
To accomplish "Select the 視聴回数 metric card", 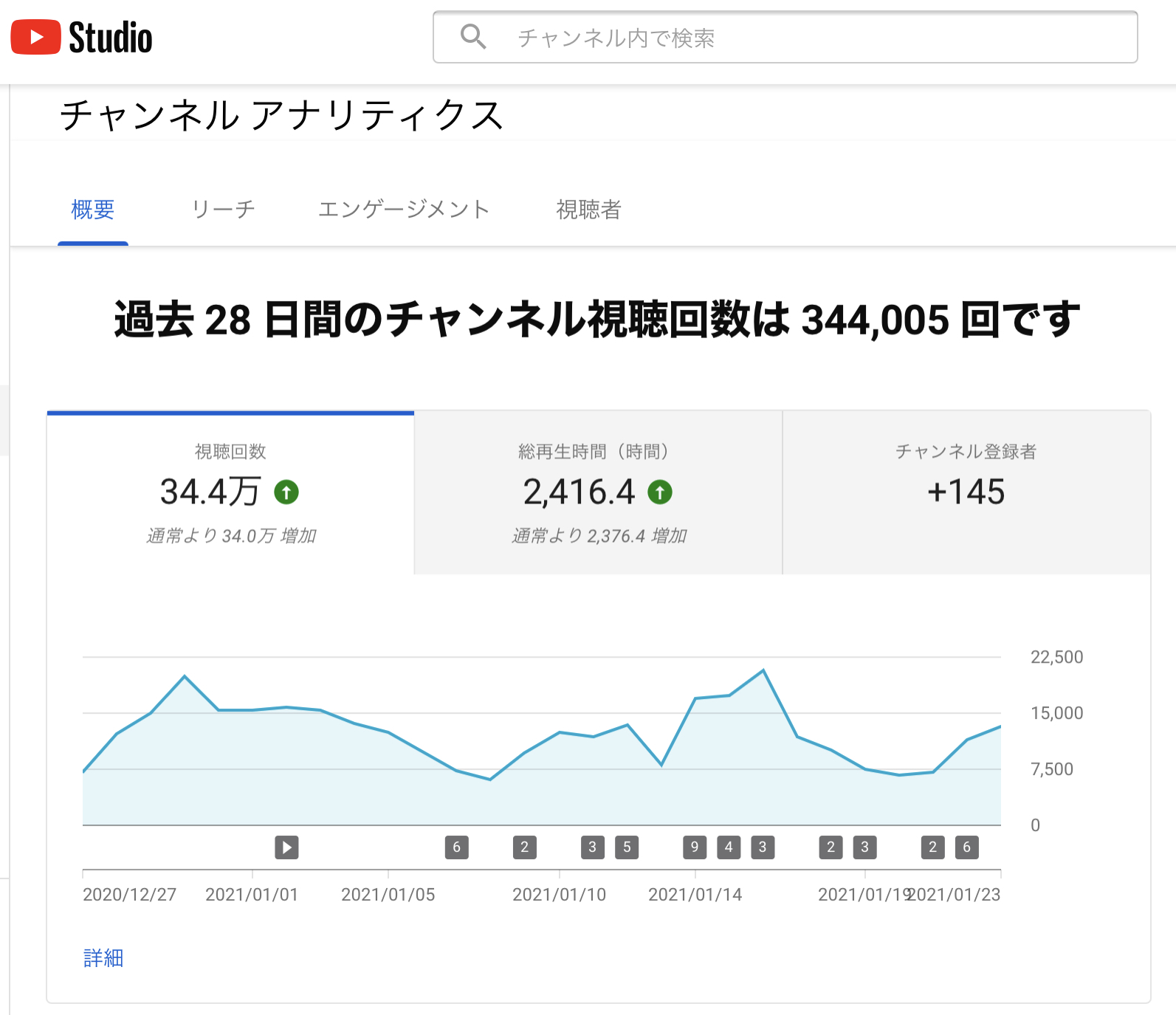I will [x=230, y=492].
